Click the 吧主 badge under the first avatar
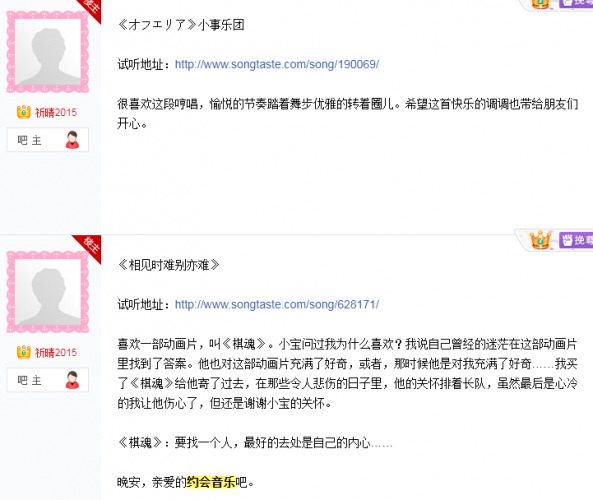Viewport: 593px width, 500px height. 48,140
